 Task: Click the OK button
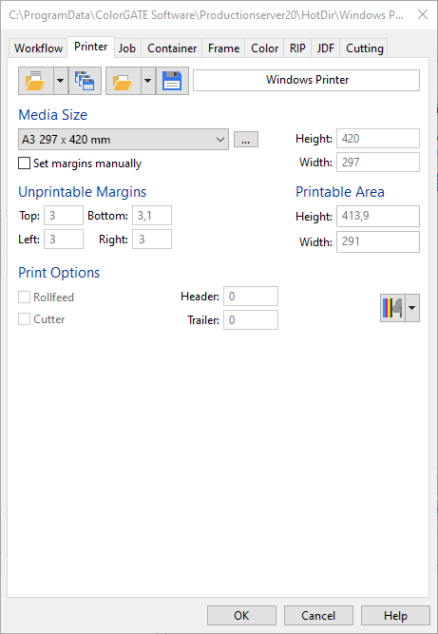[x=242, y=615]
